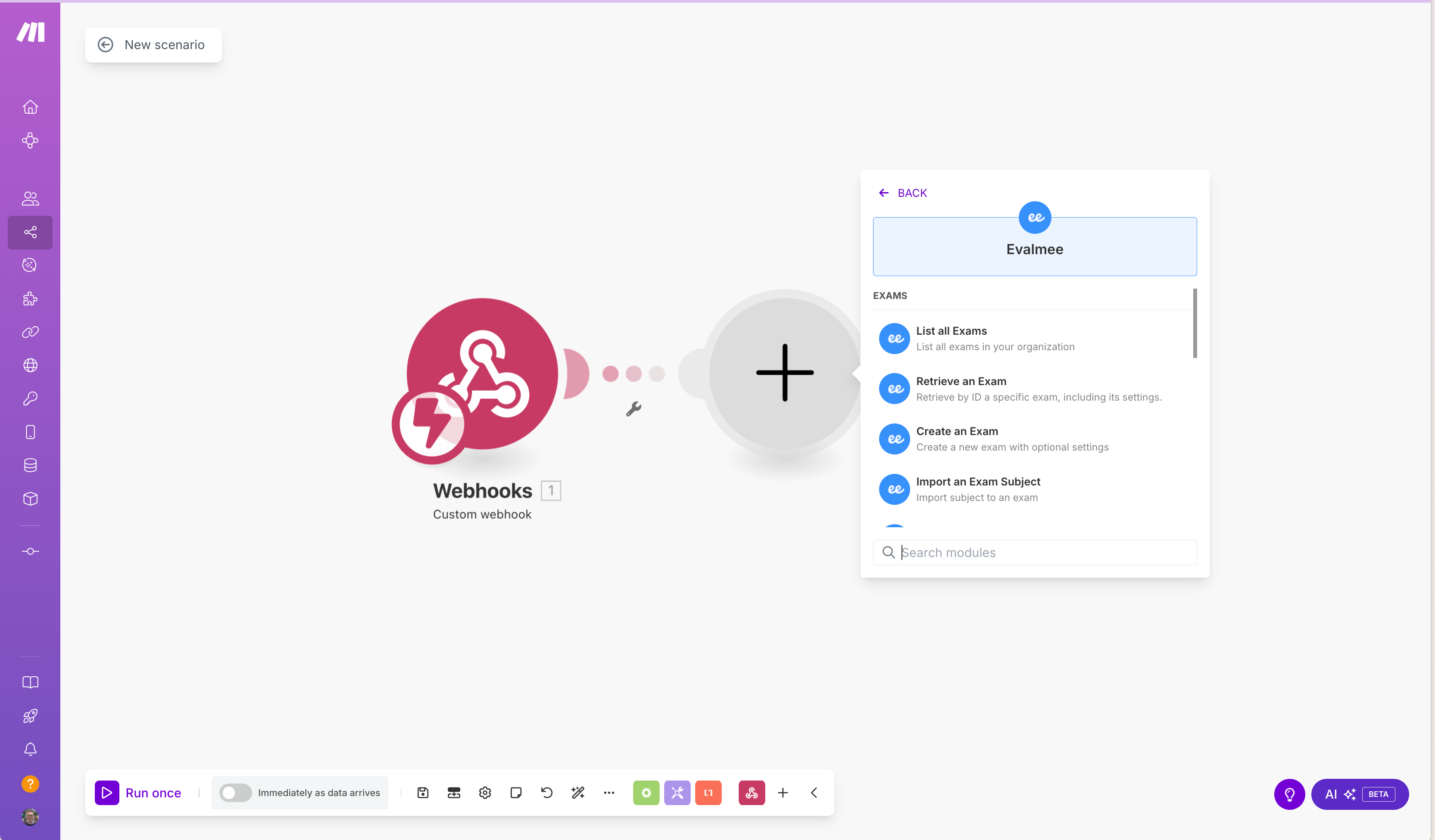Open the orange Text parser favorite
The width and height of the screenshot is (1435, 840).
pos(708,793)
